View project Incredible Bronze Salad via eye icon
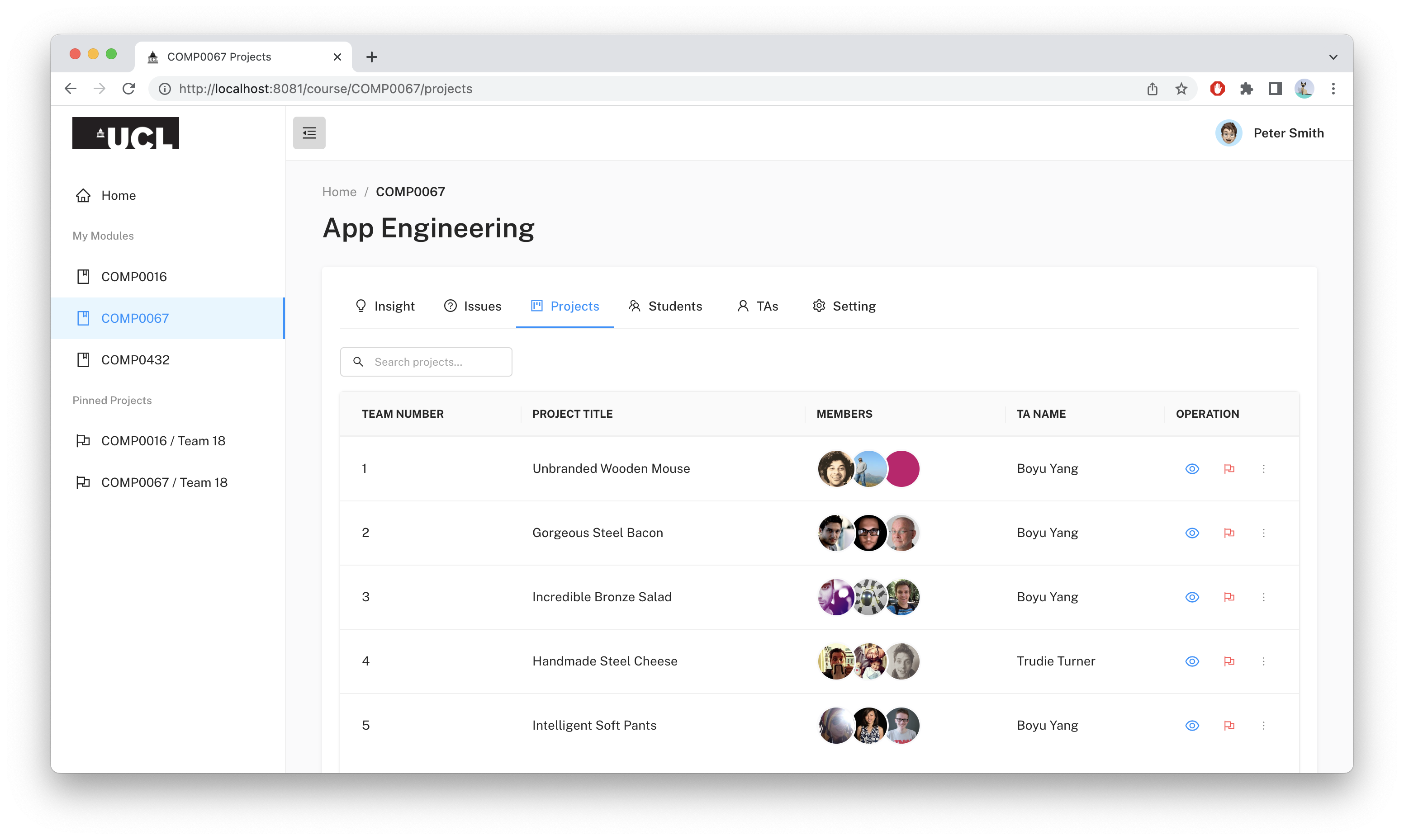This screenshot has width=1404, height=840. click(1192, 597)
